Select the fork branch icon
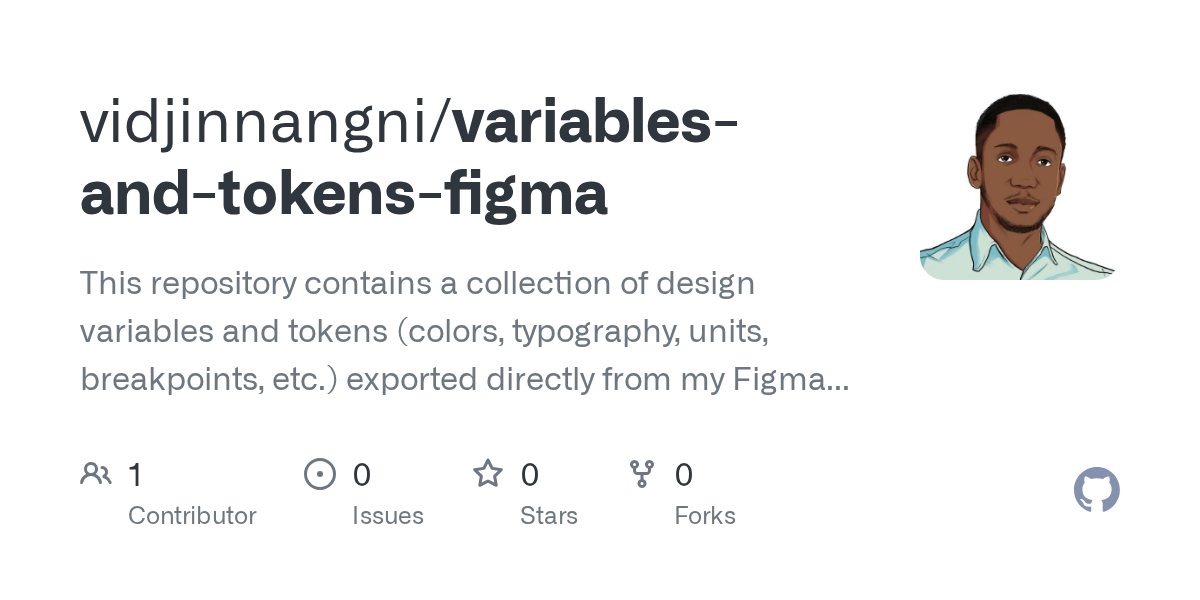This screenshot has height=600, width=1200. click(642, 474)
